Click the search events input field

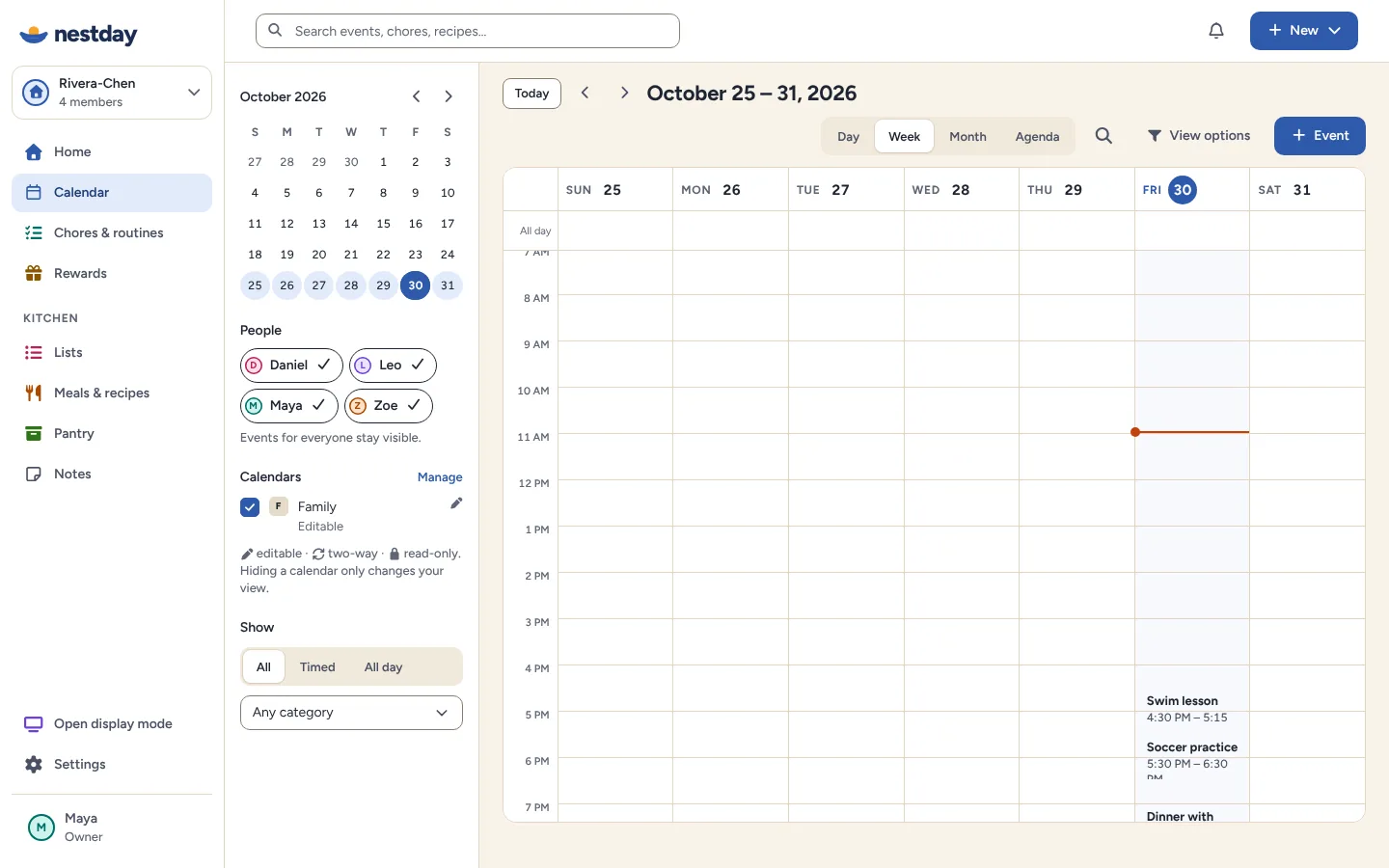[x=468, y=31]
